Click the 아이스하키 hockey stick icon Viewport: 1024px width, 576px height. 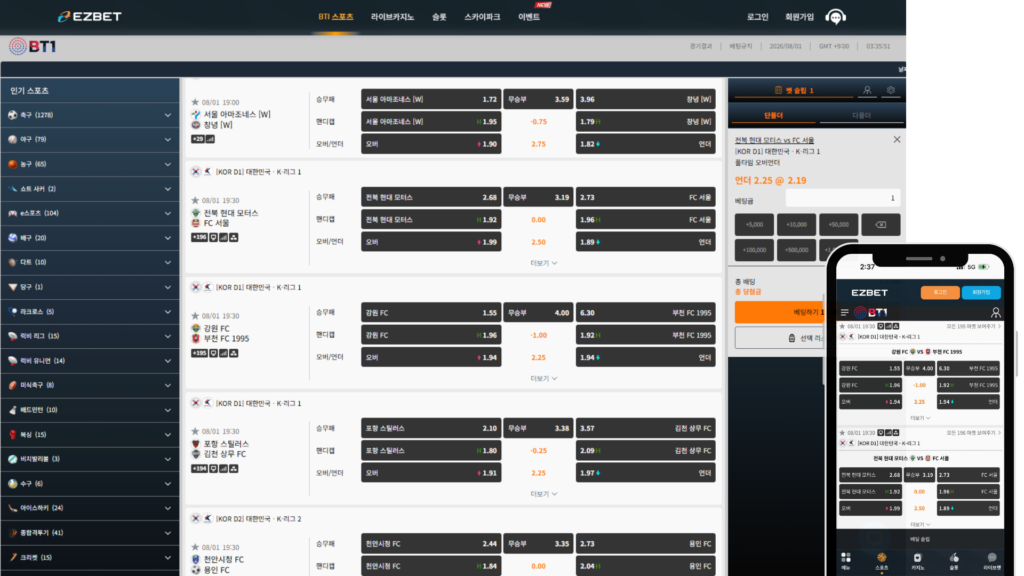pyautogui.click(x=12, y=508)
